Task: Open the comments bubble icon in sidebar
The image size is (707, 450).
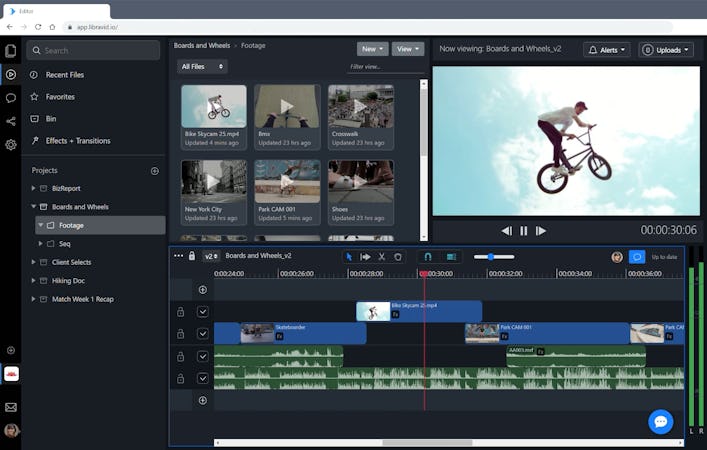Action: point(10,98)
